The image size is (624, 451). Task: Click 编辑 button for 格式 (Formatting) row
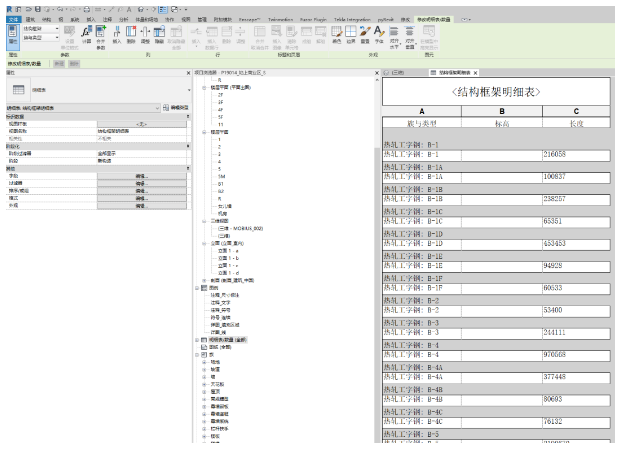142,199
